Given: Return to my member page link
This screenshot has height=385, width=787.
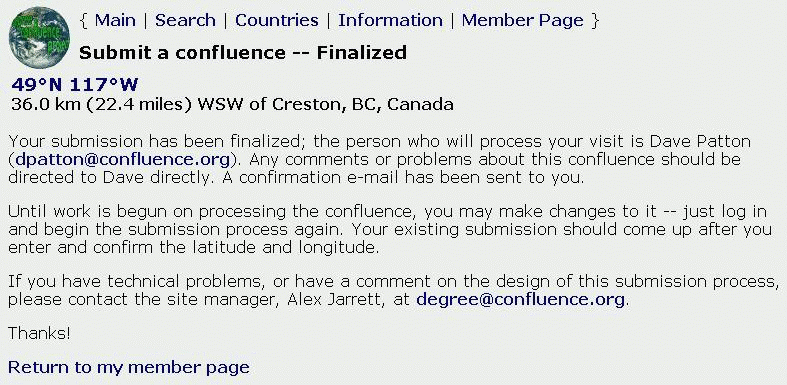Looking at the screenshot, I should tap(128, 367).
